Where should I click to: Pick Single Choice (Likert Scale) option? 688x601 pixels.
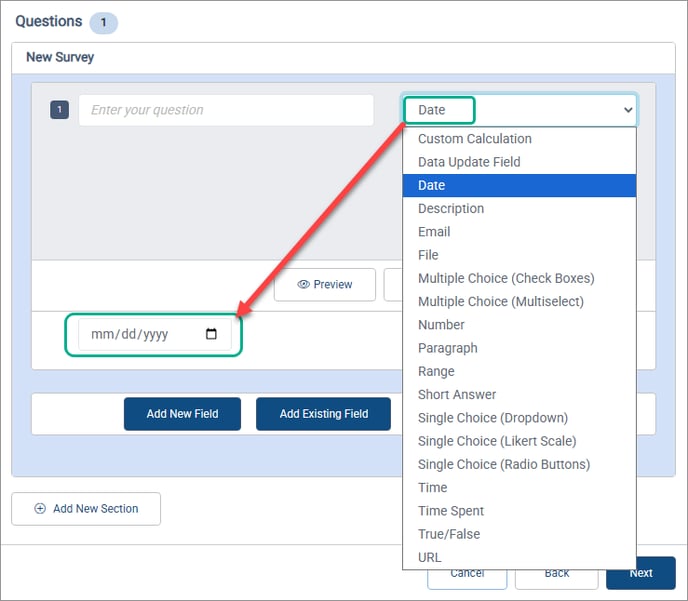496,441
